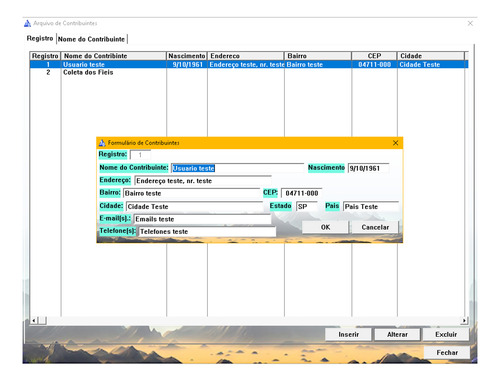
Task: Click registry number 2 cell in table
Action: 46,72
